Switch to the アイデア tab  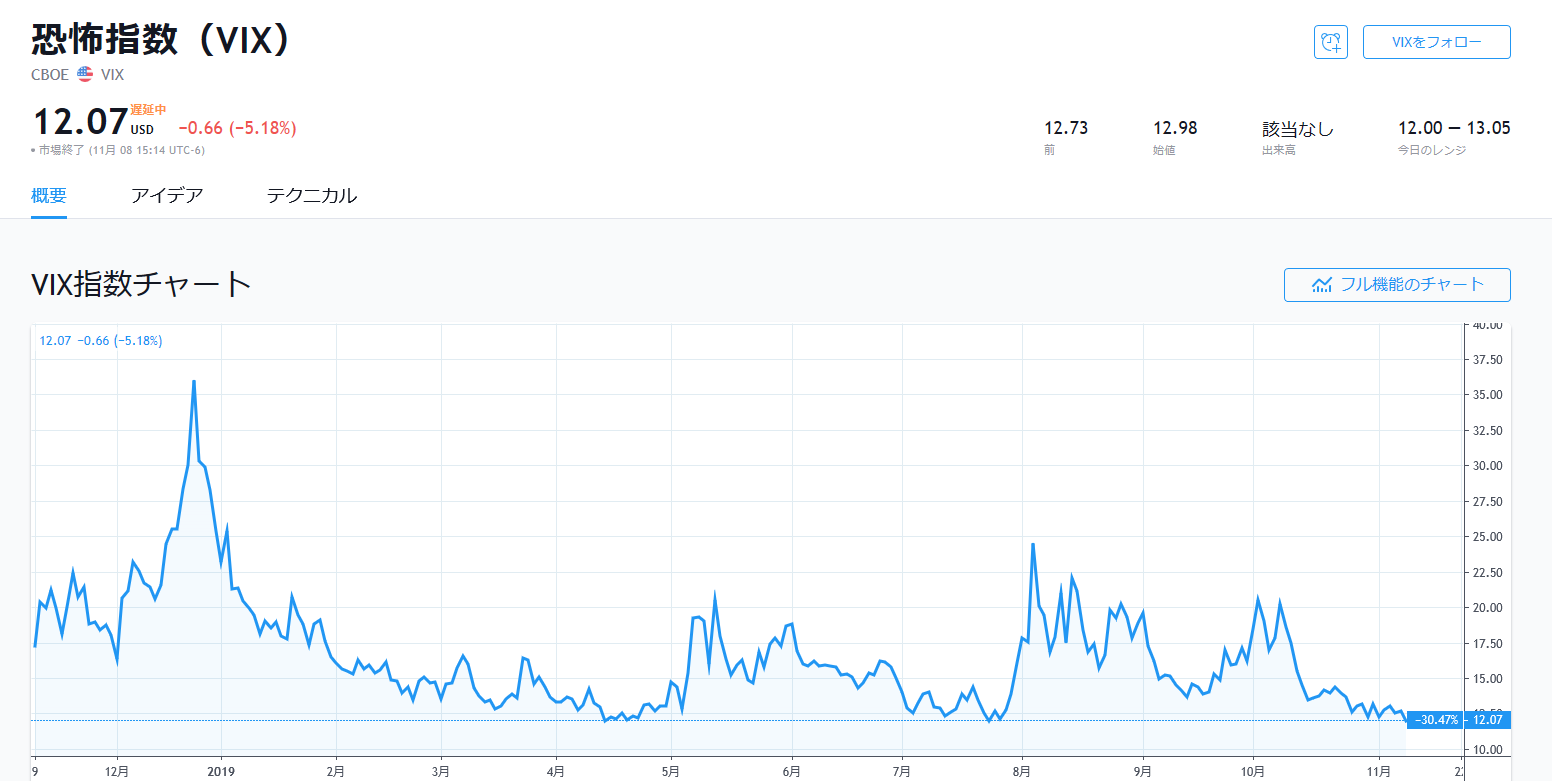pos(167,195)
